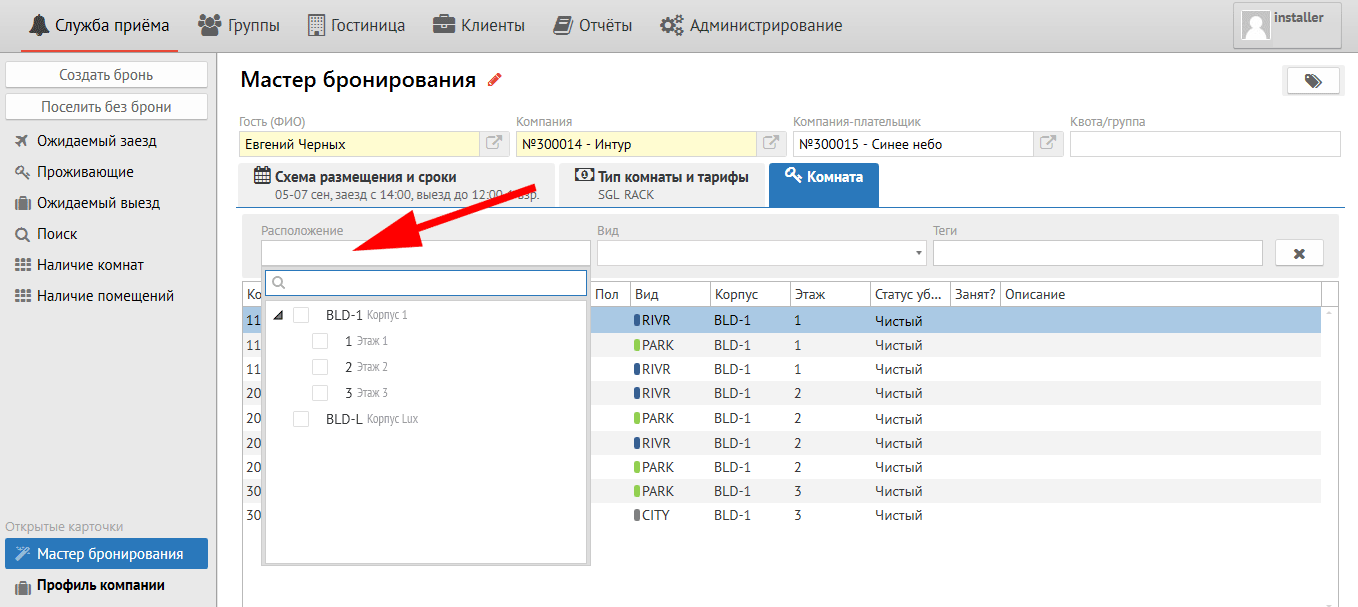Screen dimensions: 1358x607
Task: Open payer company icon next to Синее небо
Action: point(1047,143)
